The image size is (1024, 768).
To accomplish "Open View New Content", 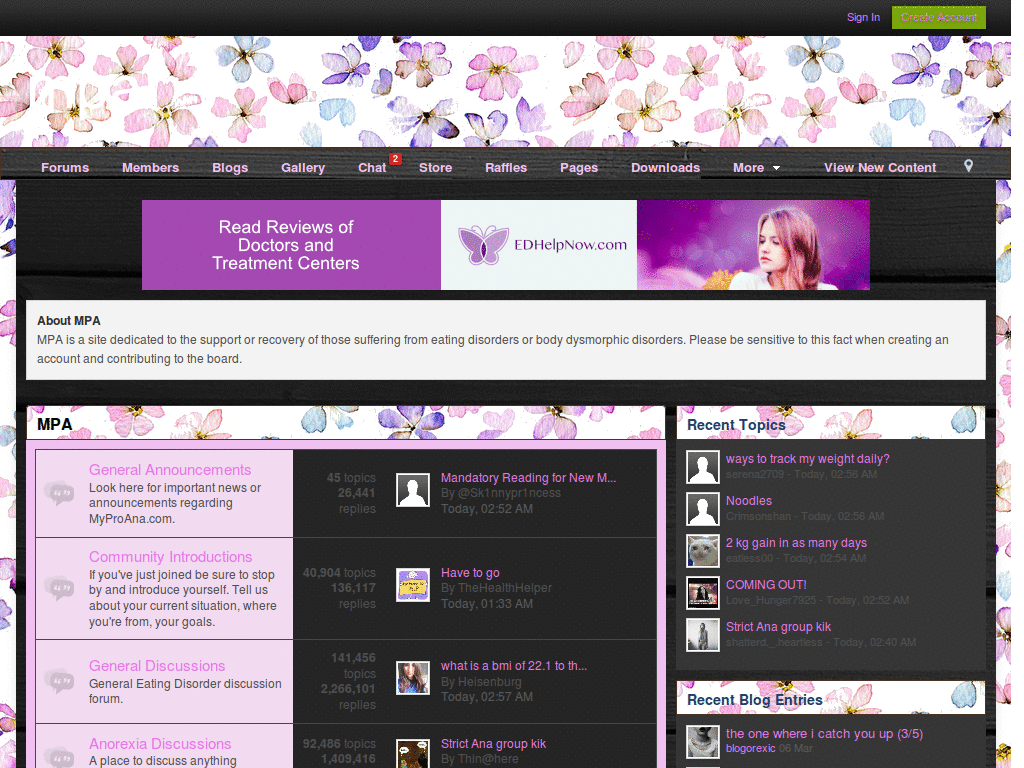I will coord(880,168).
